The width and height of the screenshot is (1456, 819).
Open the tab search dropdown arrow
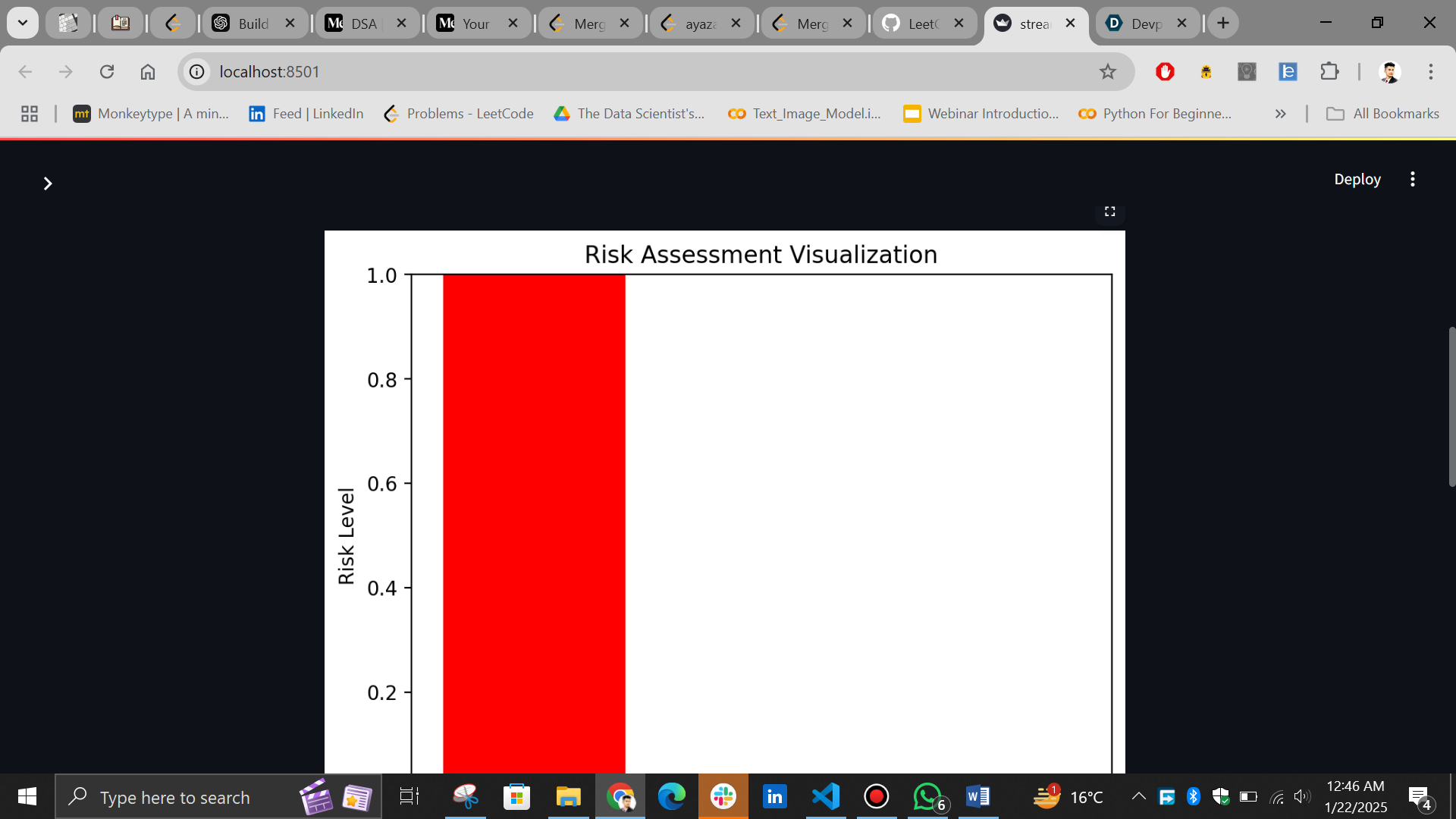click(x=23, y=23)
